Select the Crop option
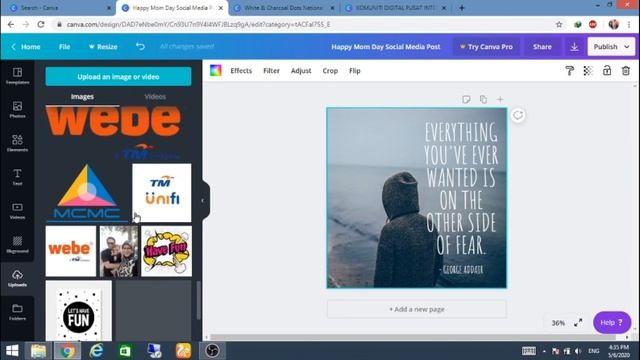640x360 pixels. pyautogui.click(x=330, y=71)
